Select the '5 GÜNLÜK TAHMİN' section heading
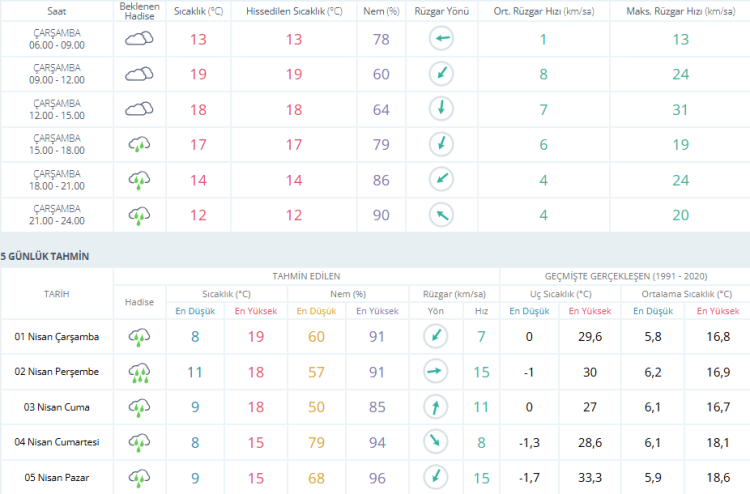Image resolution: width=750 pixels, height=494 pixels. click(x=45, y=256)
